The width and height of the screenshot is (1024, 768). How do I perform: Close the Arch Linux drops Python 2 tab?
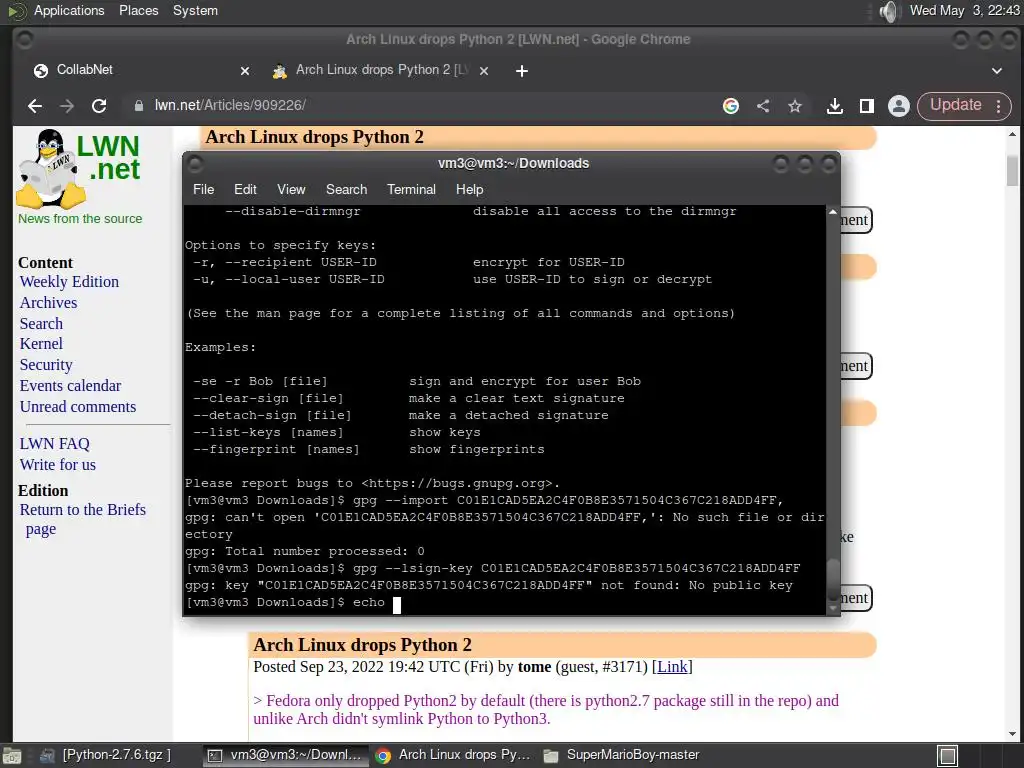point(484,71)
